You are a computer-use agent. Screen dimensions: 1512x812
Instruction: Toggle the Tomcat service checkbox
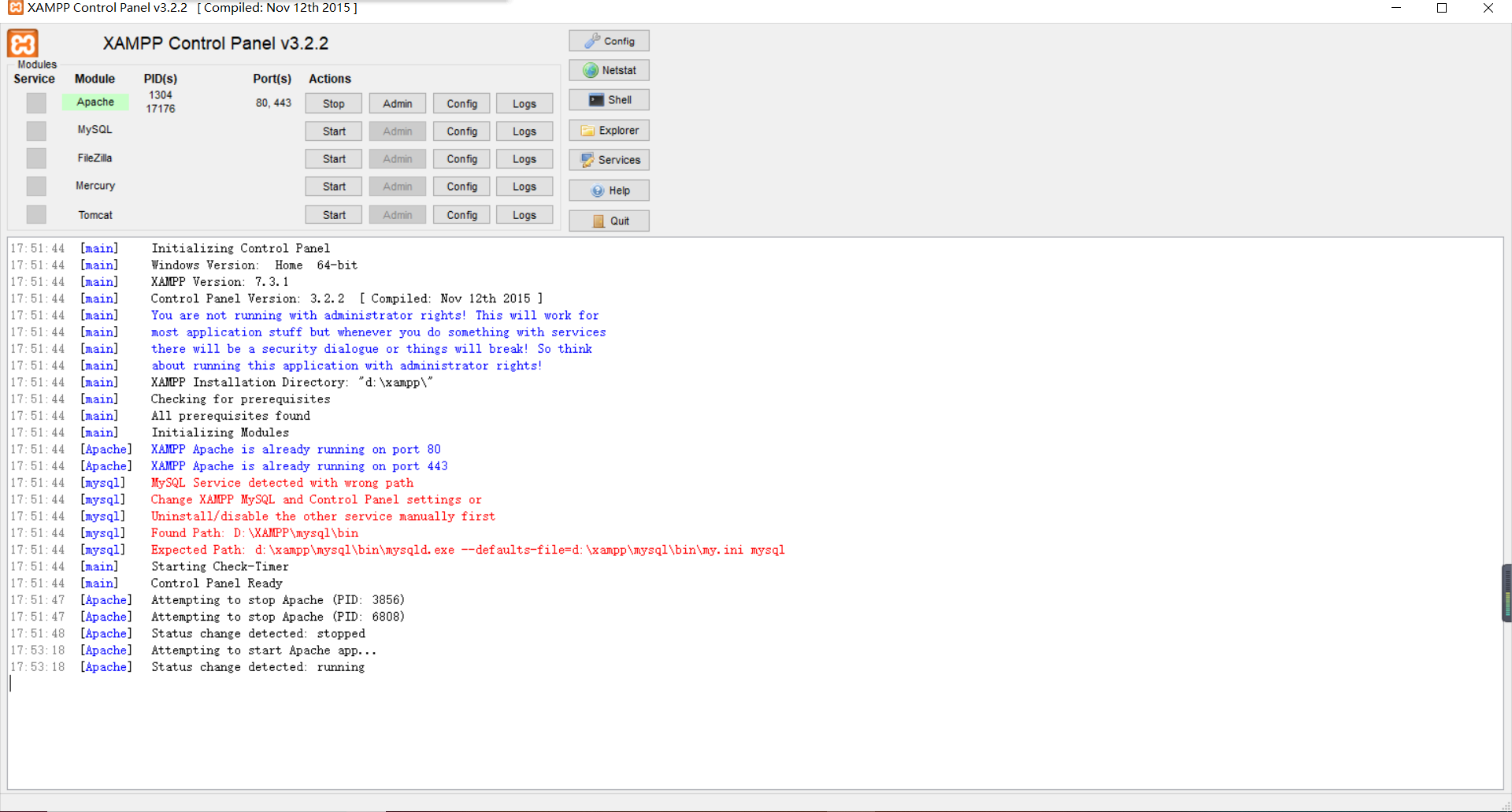(x=36, y=214)
